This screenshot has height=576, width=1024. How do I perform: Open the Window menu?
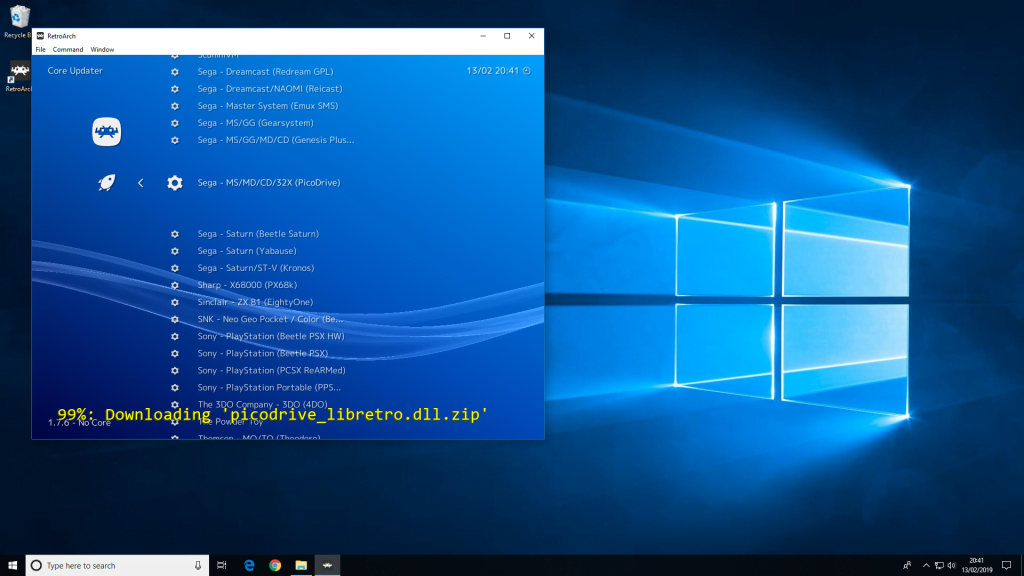pos(102,50)
